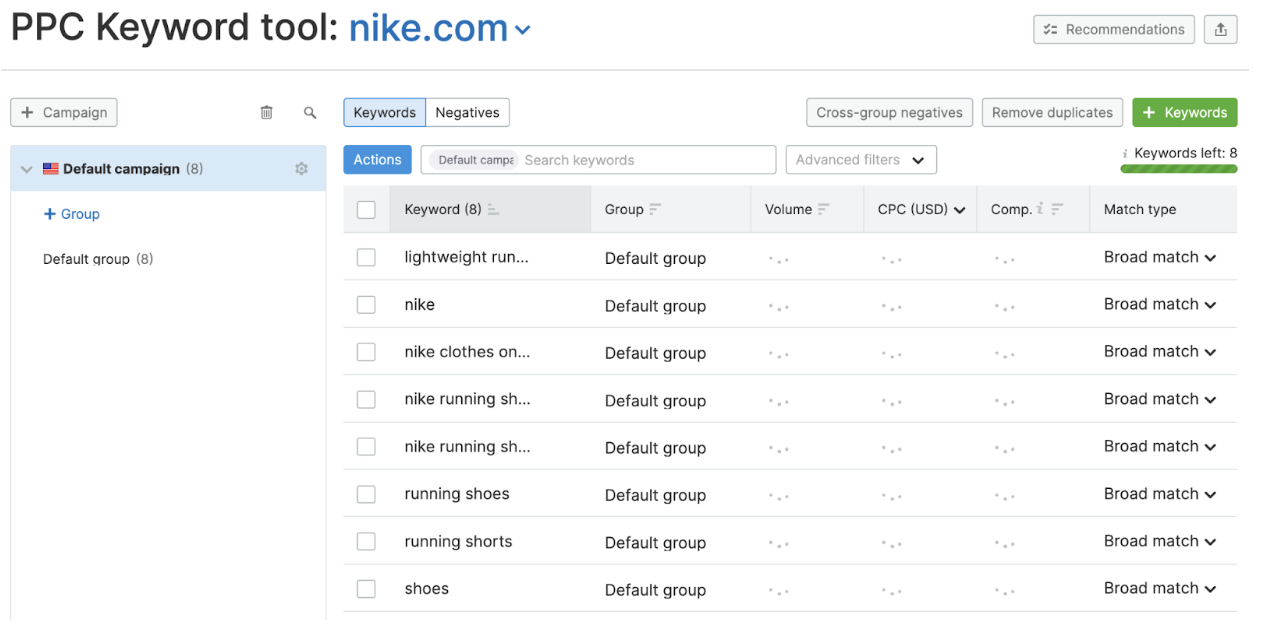Click the Remove duplicates button
Image resolution: width=1274 pixels, height=642 pixels.
pos(1052,113)
